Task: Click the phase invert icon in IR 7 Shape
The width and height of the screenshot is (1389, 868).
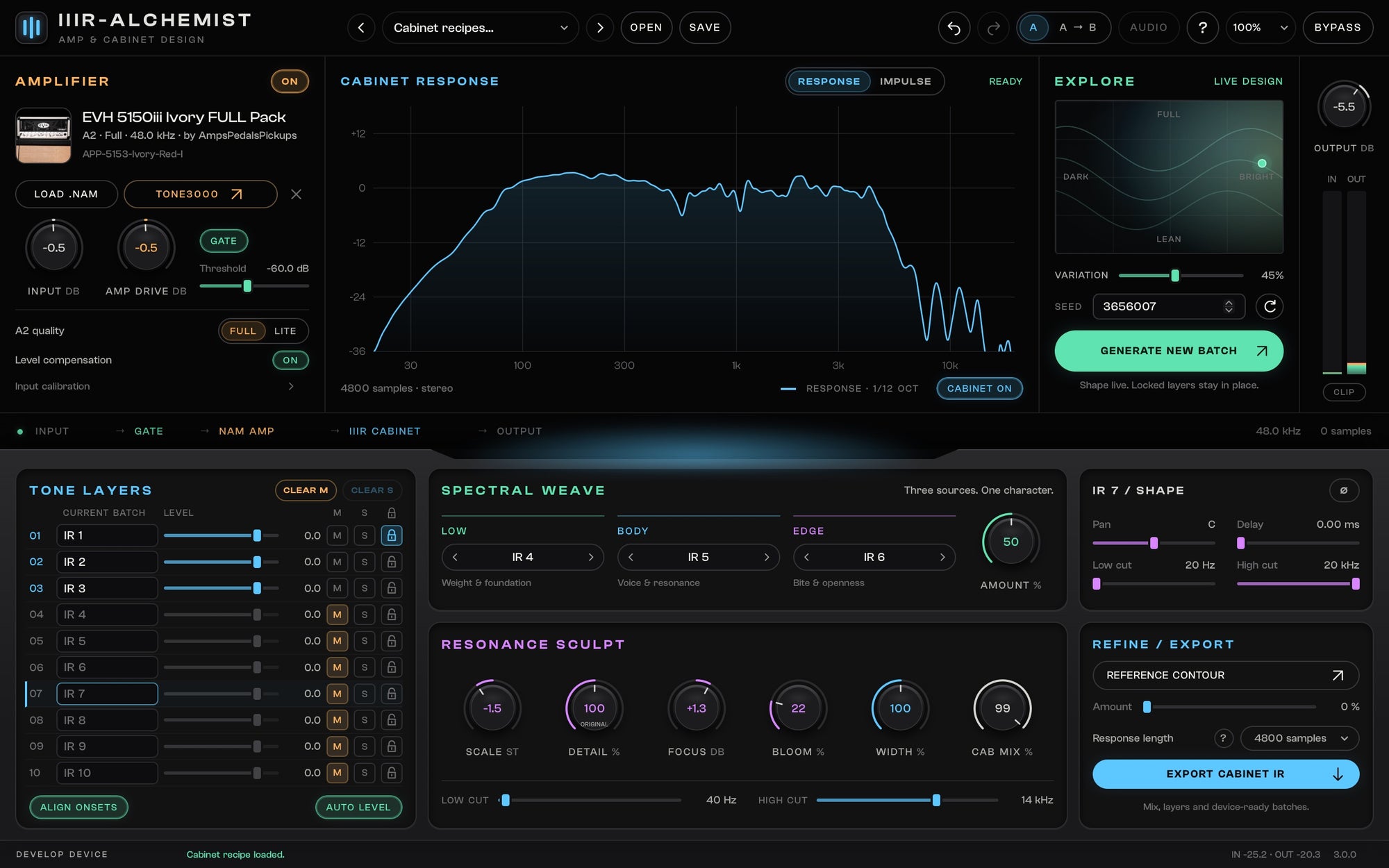Action: (x=1344, y=490)
